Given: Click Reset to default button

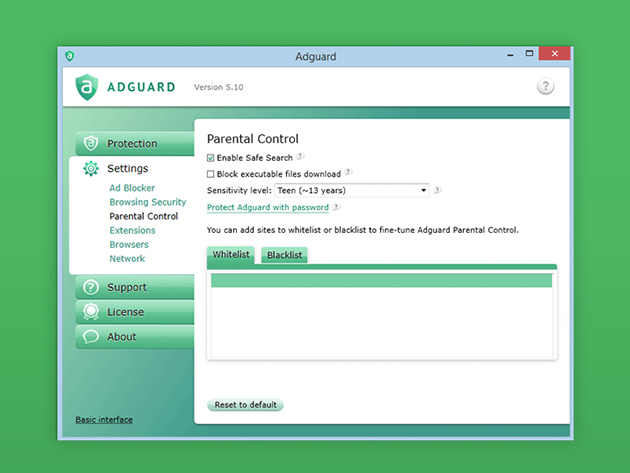Looking at the screenshot, I should pos(245,405).
